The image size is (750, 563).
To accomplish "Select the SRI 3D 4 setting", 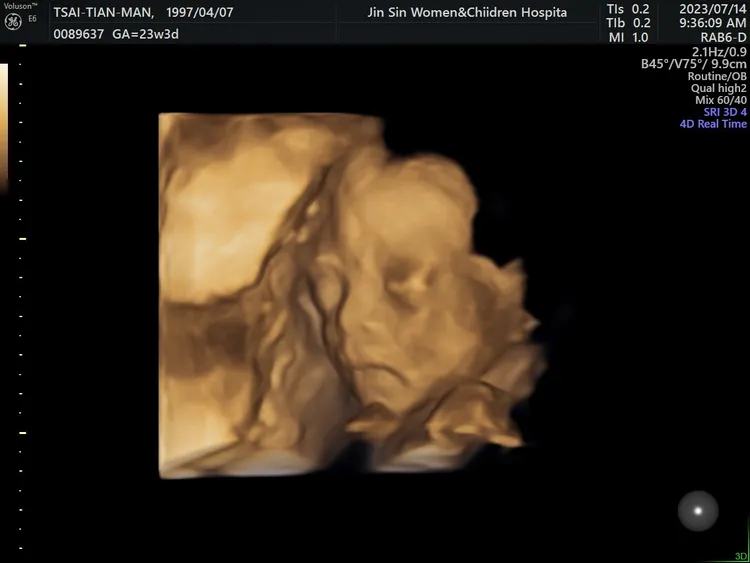I will coord(725,112).
